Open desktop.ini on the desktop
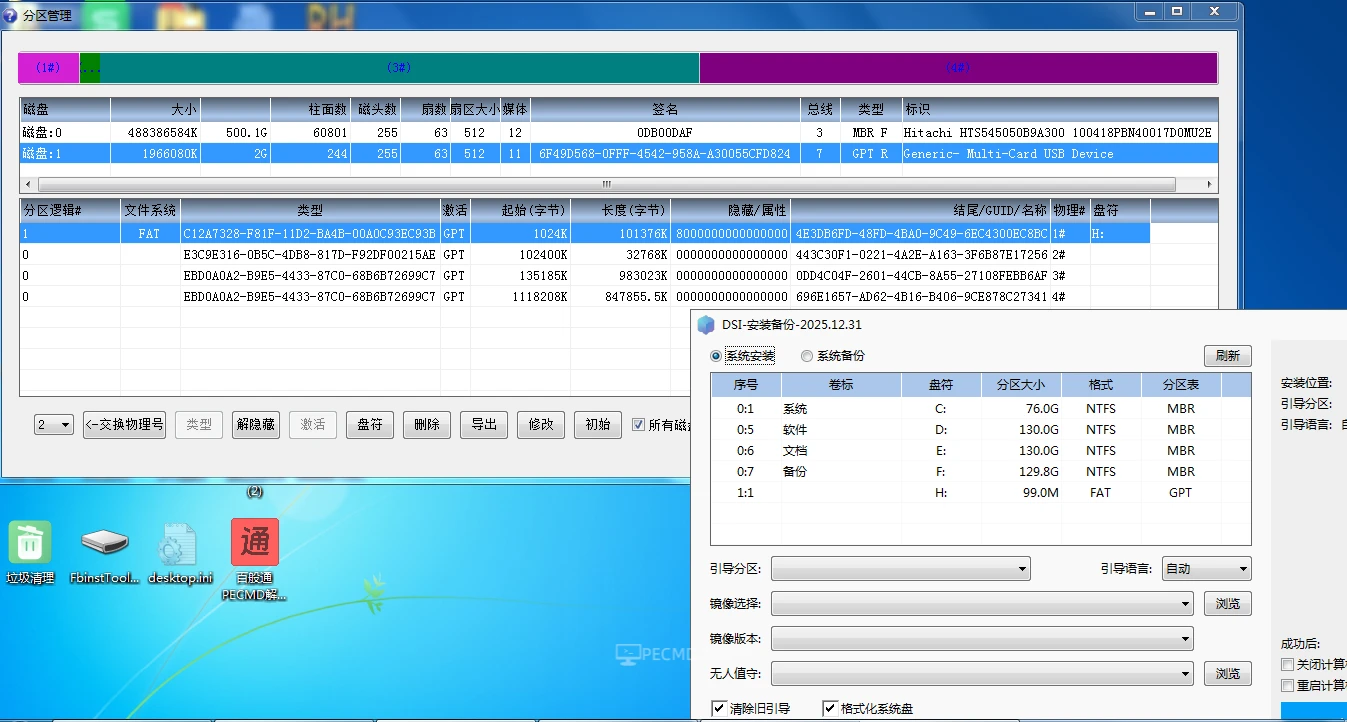1347x722 pixels. (179, 545)
